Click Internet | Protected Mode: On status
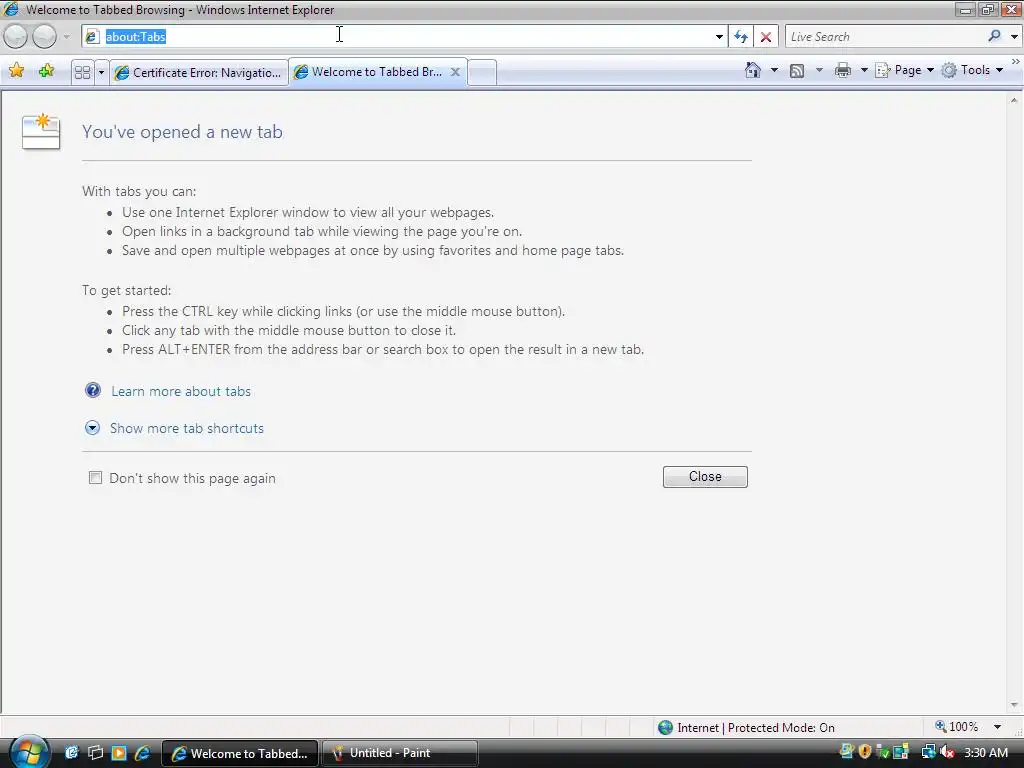The image size is (1024, 768). 756,728
